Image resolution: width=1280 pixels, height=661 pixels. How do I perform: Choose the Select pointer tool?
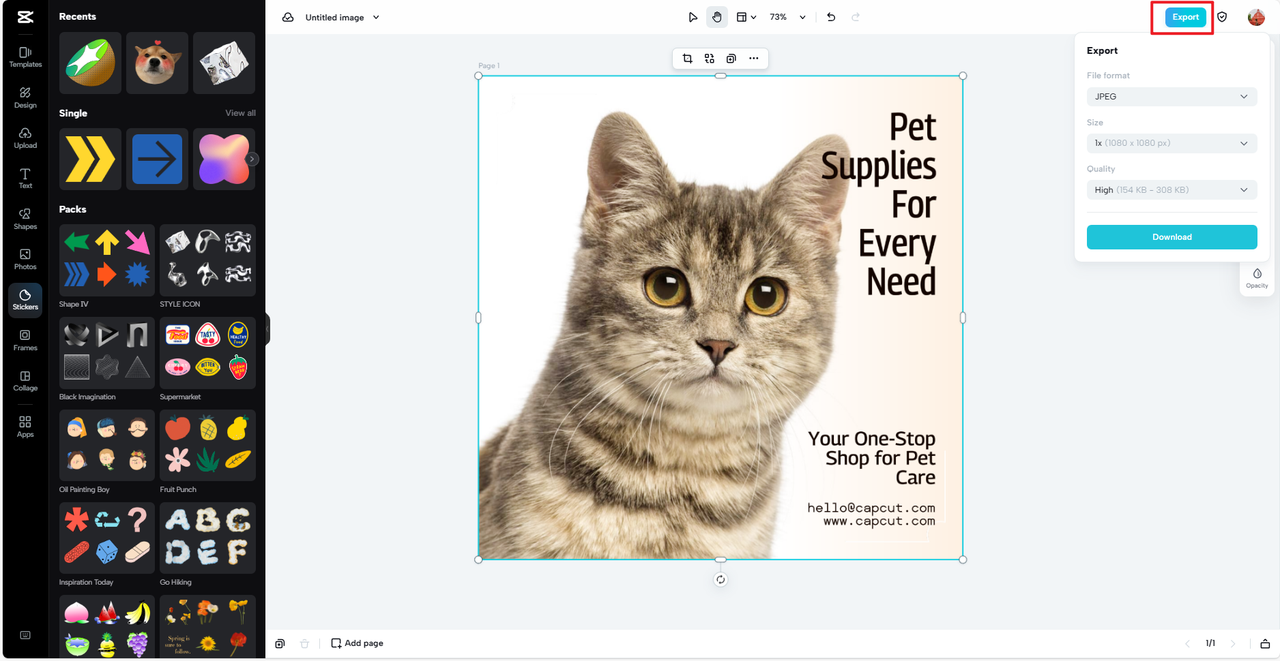(693, 17)
